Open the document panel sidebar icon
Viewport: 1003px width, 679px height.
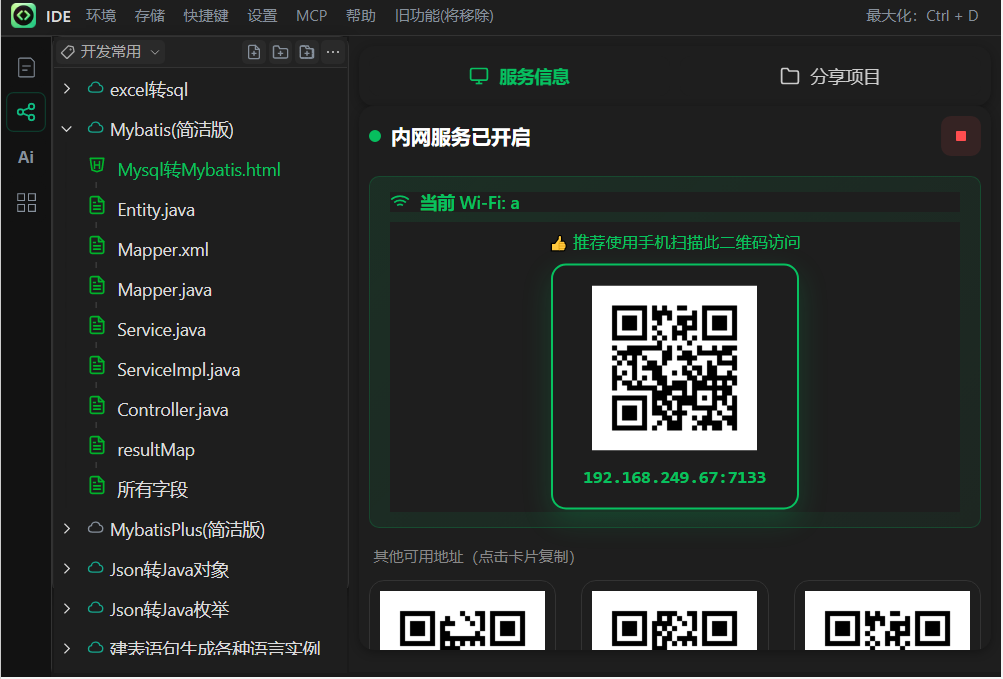click(26, 67)
